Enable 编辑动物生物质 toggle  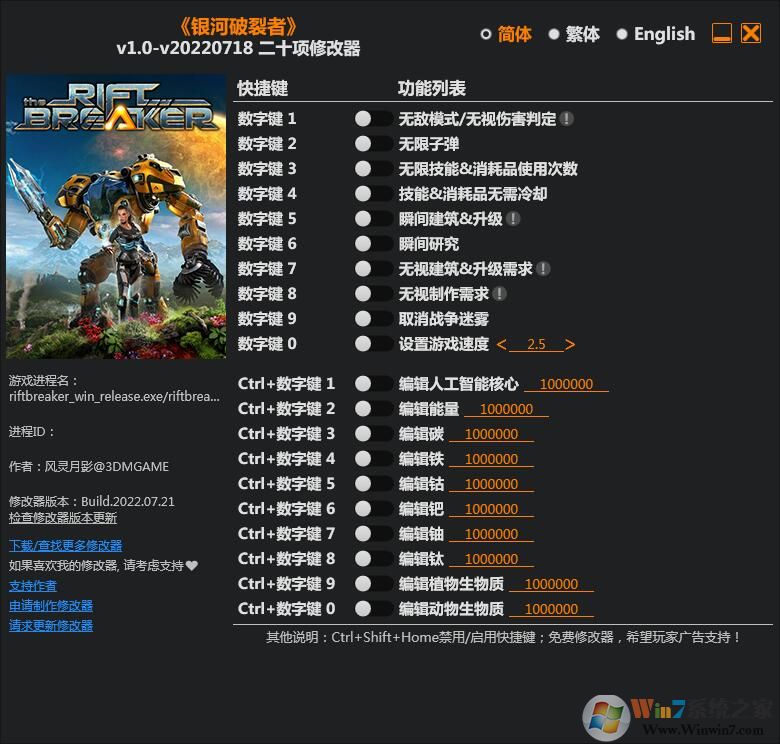tap(374, 608)
